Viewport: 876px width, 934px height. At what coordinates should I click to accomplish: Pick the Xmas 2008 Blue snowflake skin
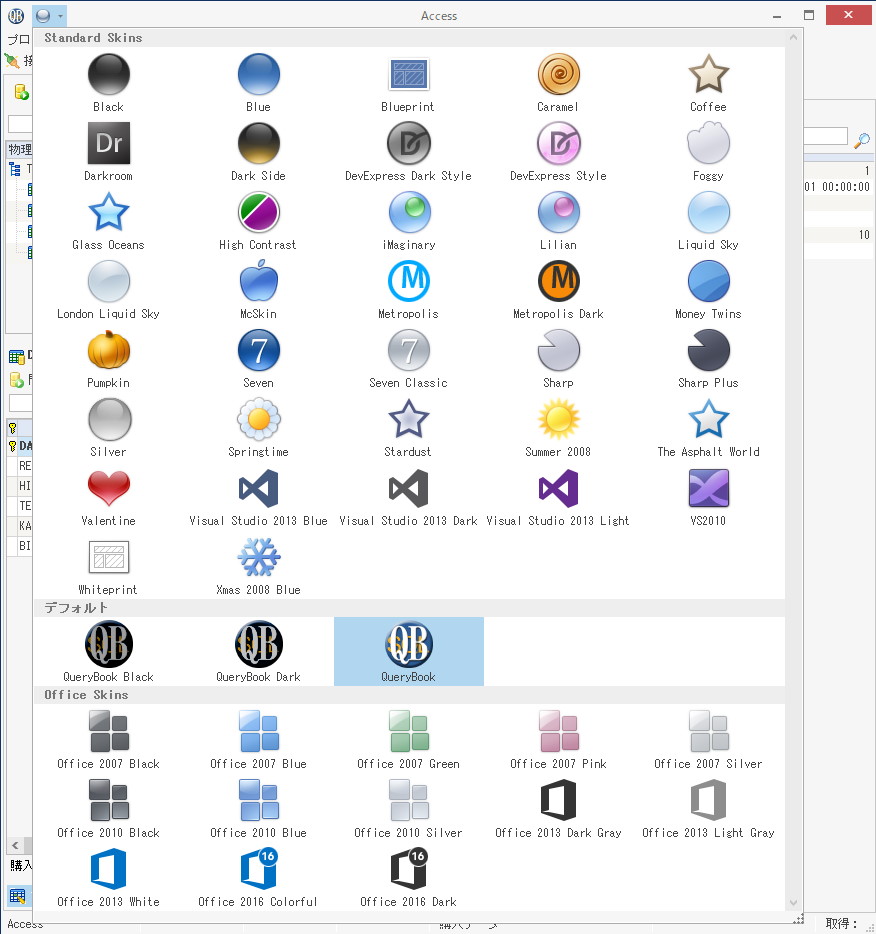258,566
